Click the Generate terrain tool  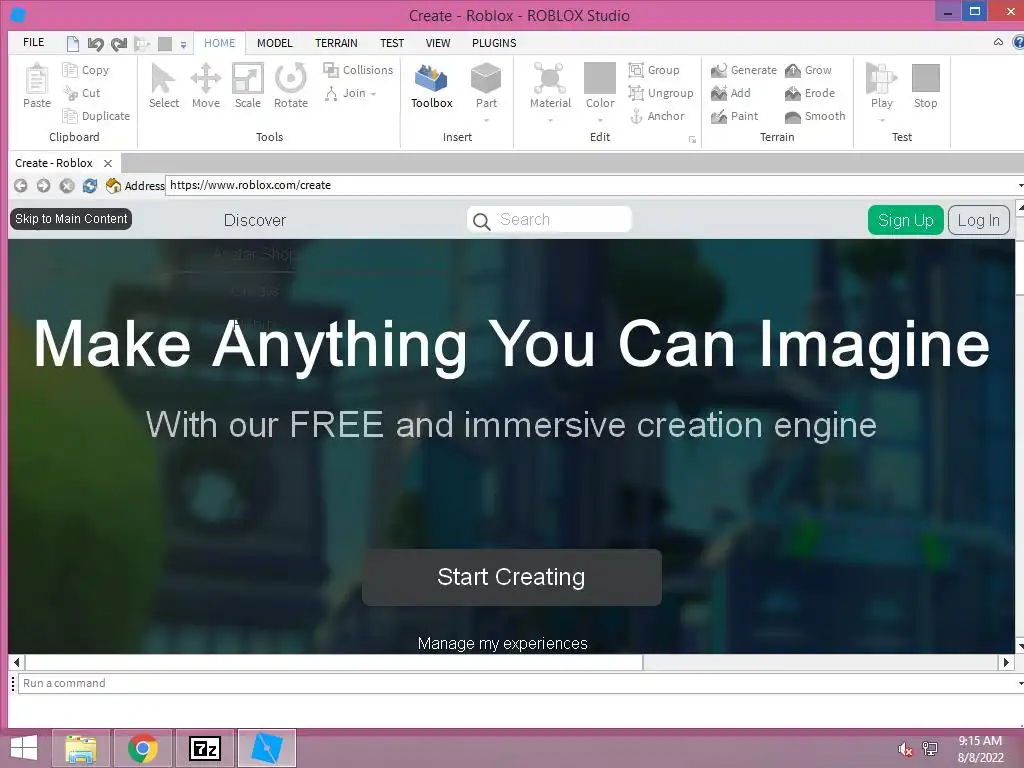pyautogui.click(x=744, y=70)
